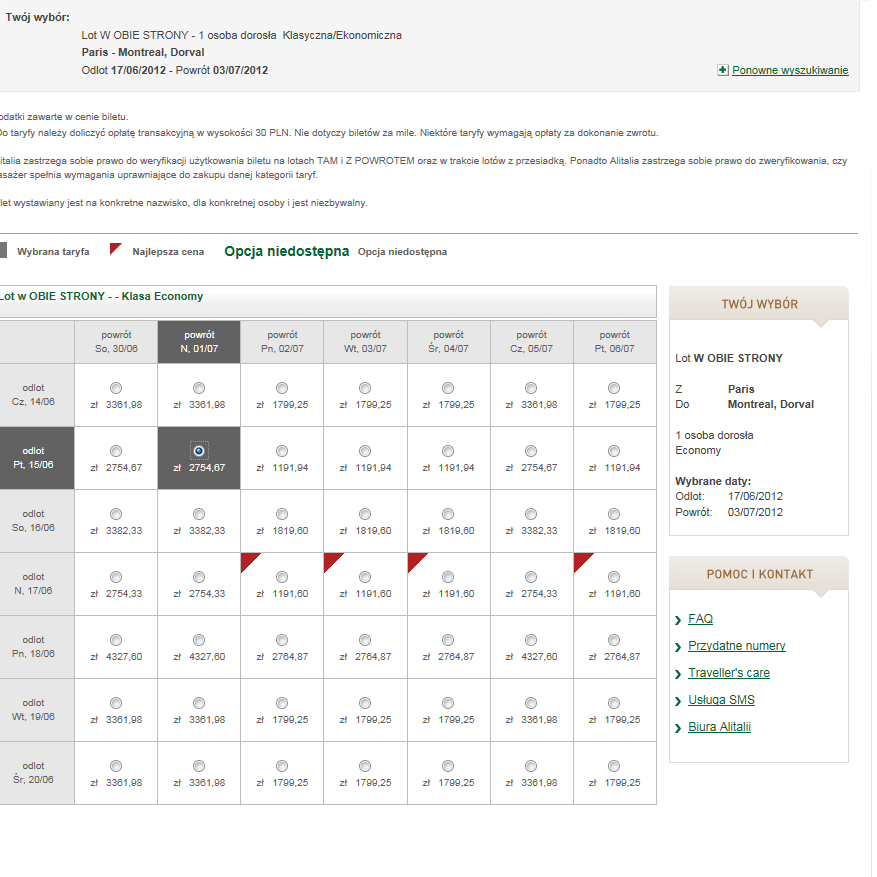Select 1191,60 fare for N, 17/06 and Wt, 03/07

(x=365, y=577)
